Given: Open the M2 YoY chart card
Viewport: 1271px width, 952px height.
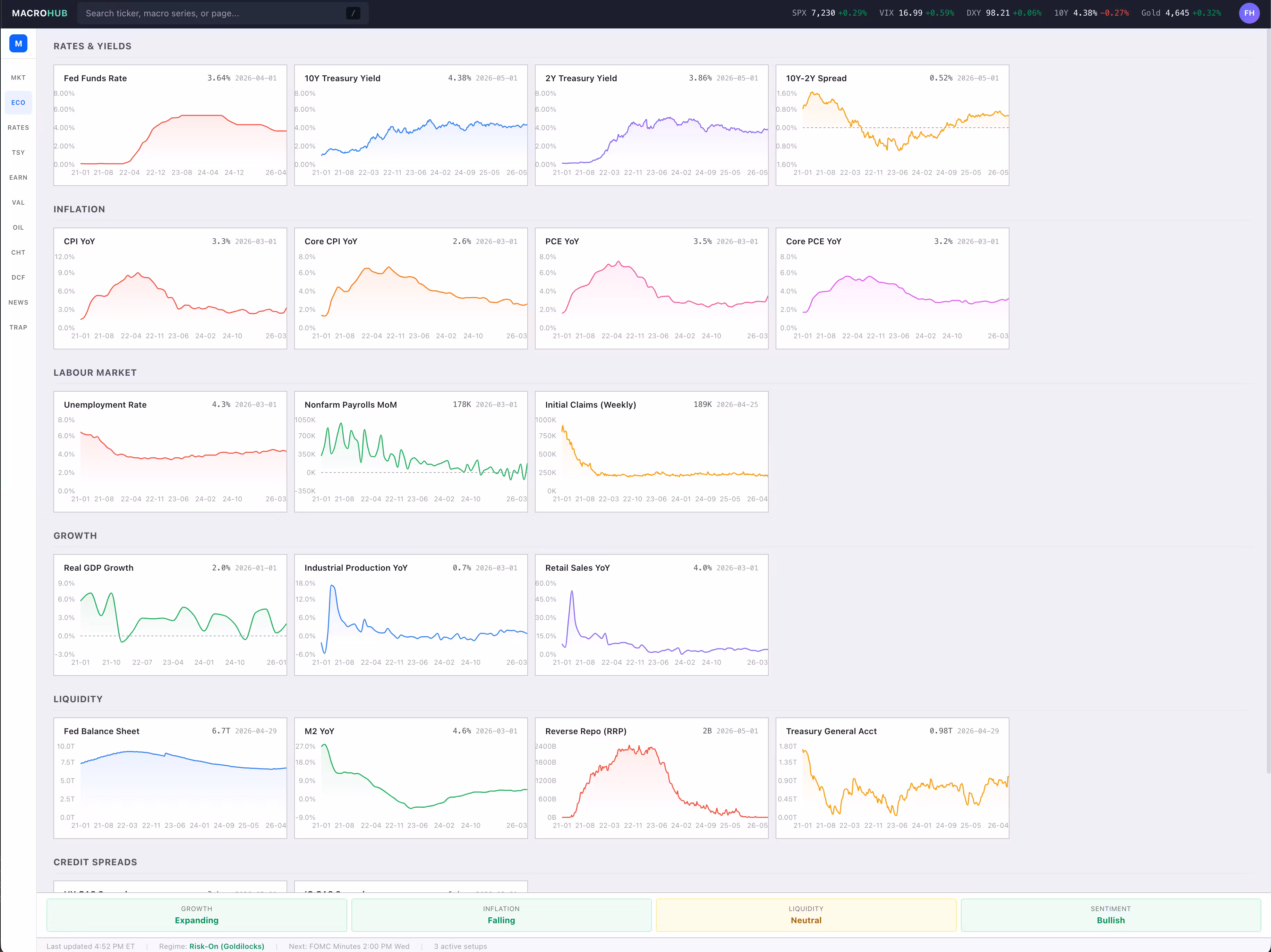Looking at the screenshot, I should click(x=411, y=778).
